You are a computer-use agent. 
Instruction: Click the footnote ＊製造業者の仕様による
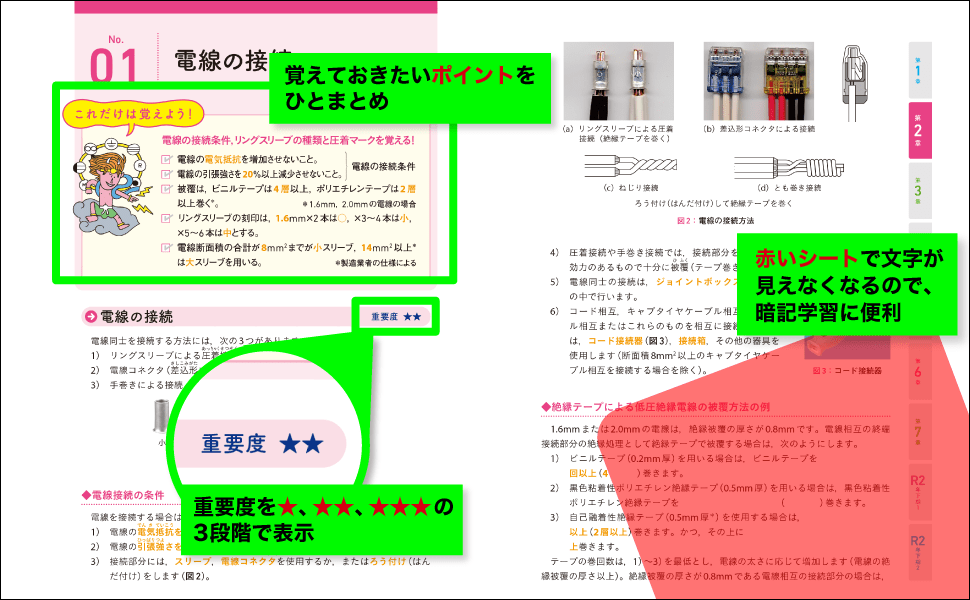click(376, 263)
